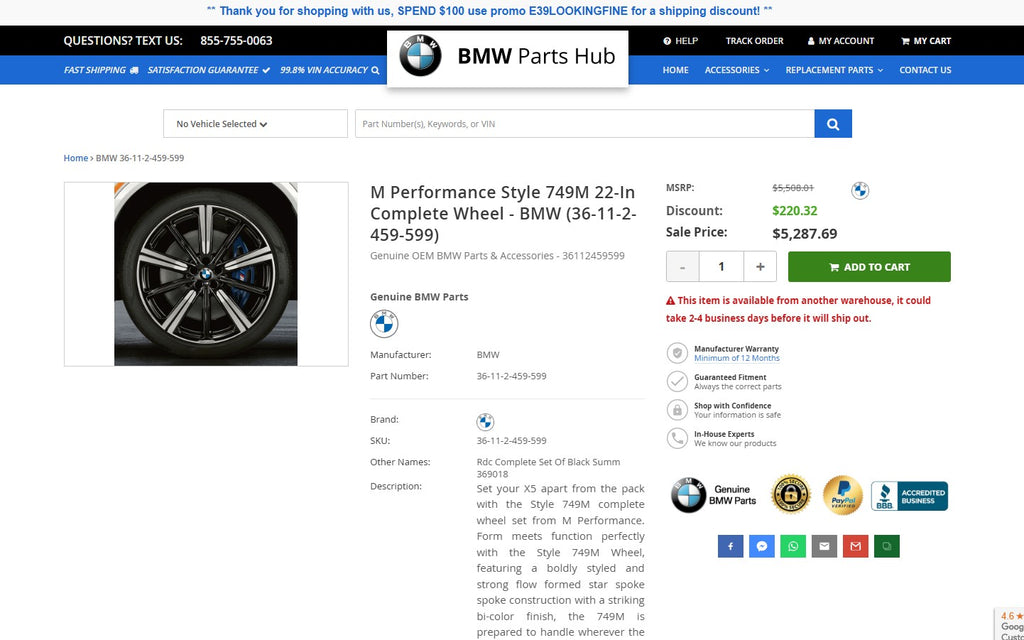Click the quantity input field

(x=721, y=267)
